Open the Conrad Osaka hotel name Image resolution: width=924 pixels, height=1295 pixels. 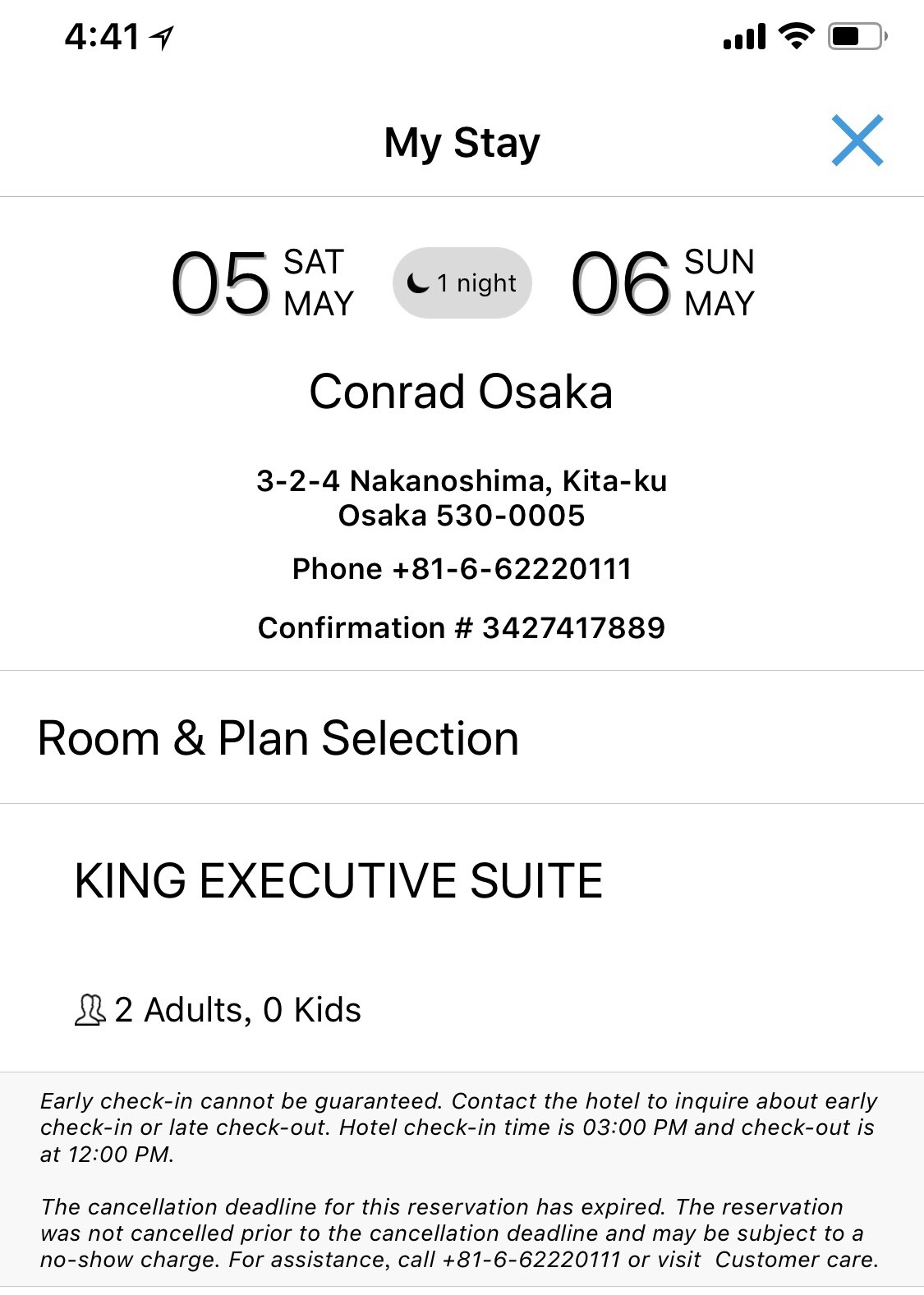coord(461,392)
